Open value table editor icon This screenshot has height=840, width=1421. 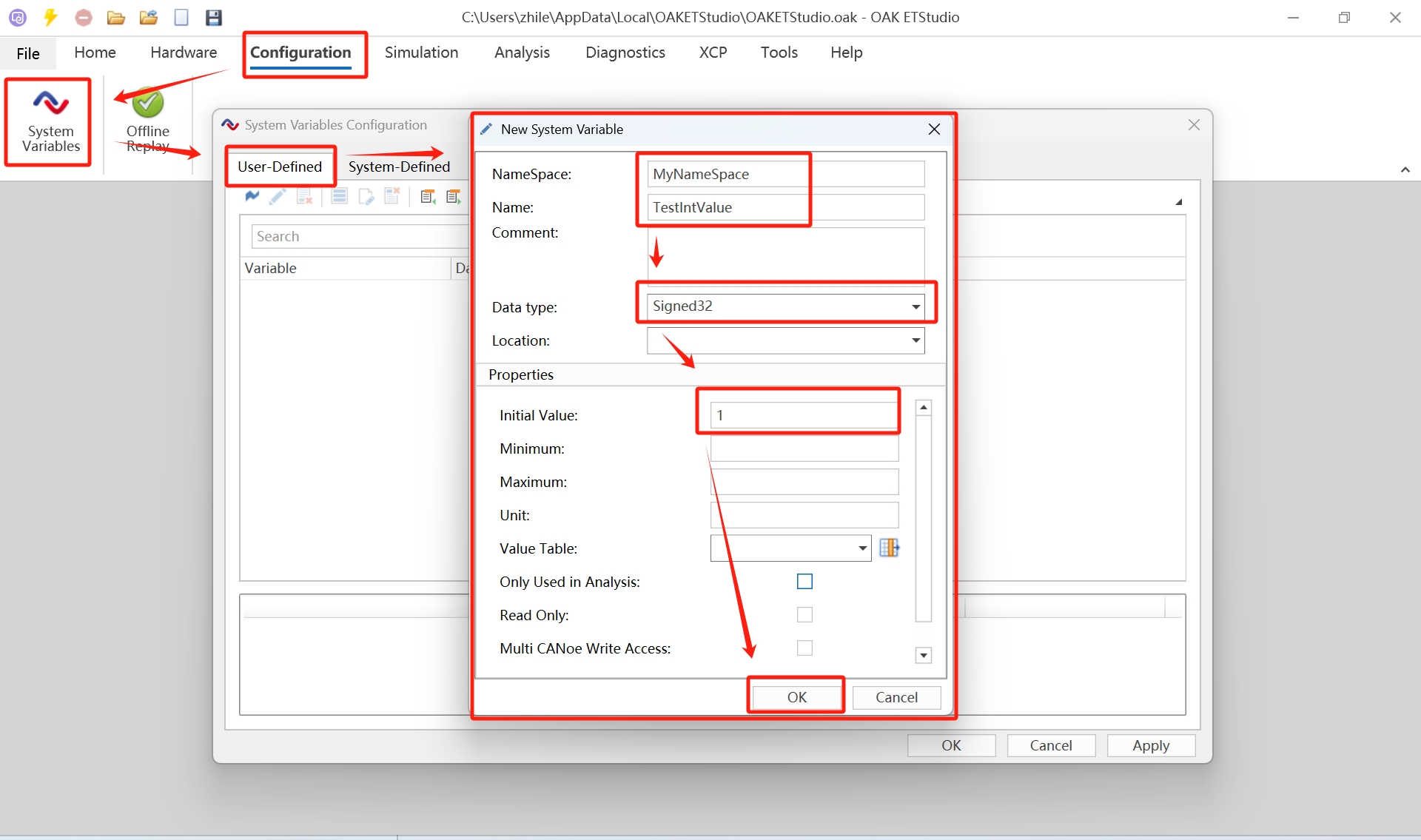889,548
